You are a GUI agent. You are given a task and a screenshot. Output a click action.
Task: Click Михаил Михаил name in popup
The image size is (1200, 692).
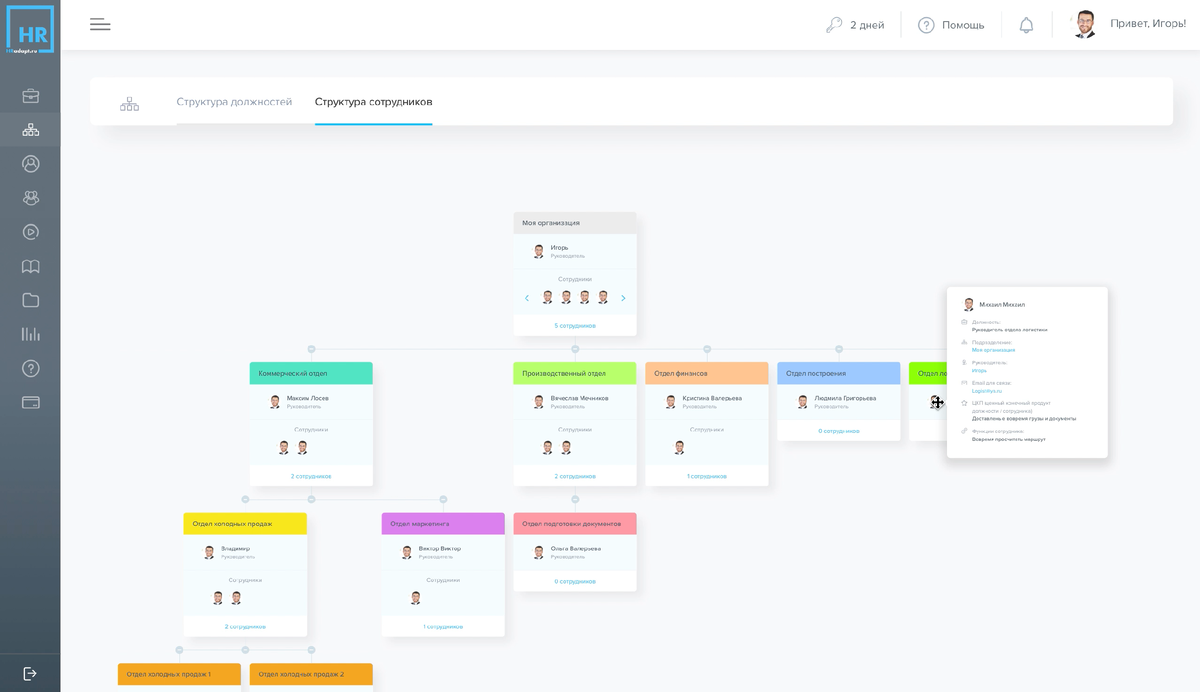(x=1002, y=305)
